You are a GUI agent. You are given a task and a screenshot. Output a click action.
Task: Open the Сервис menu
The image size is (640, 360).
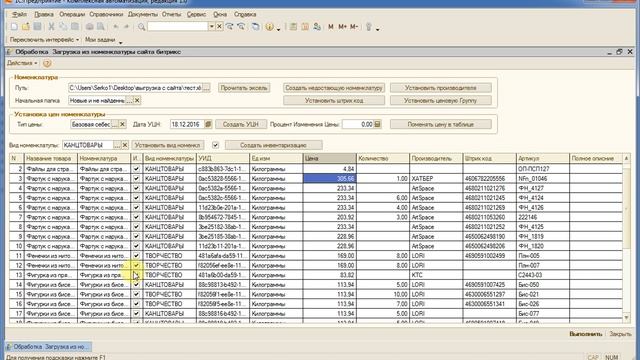[x=196, y=14]
